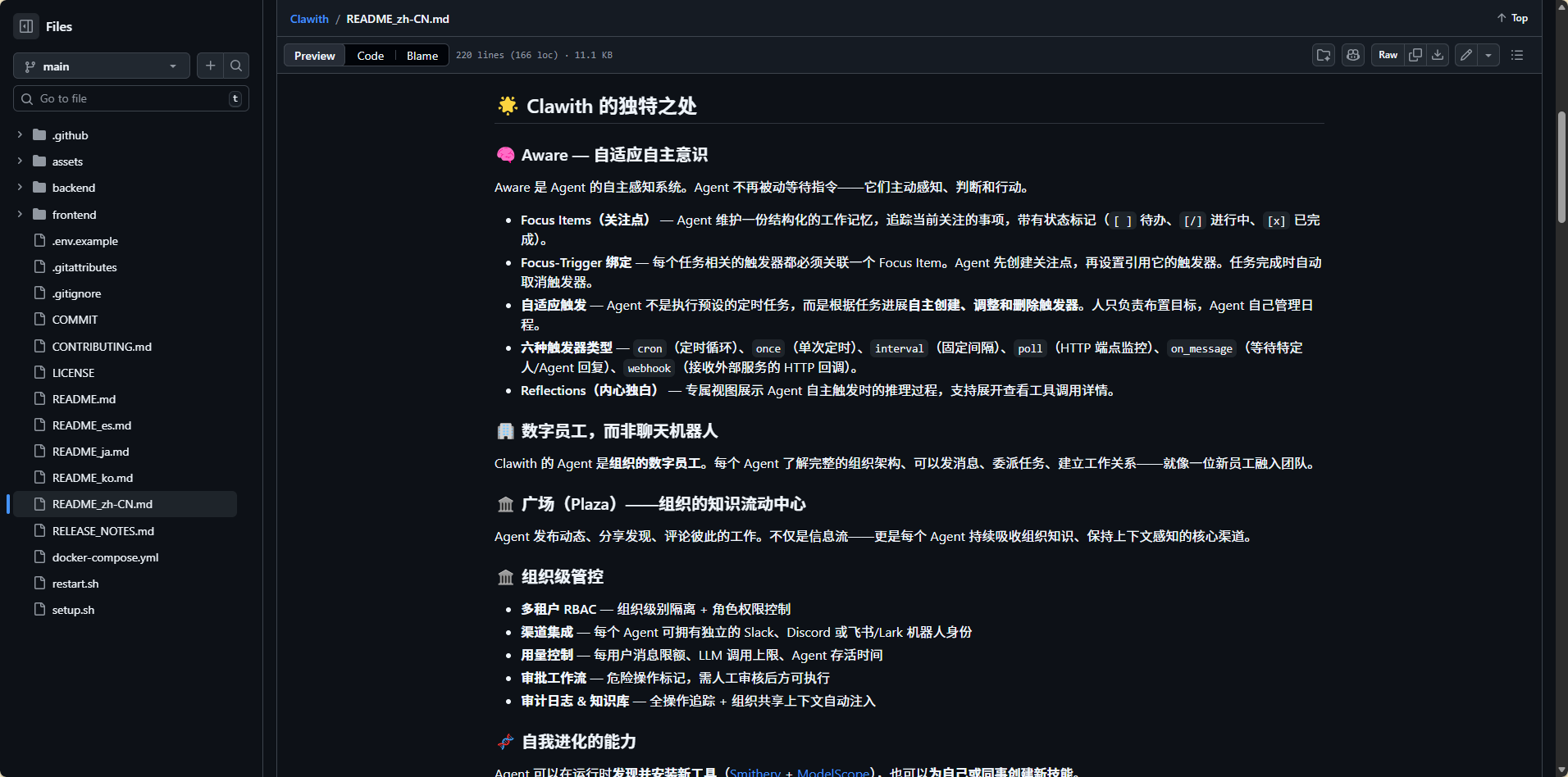Screen dimensions: 1568x777
Task: Open the folder sparkle icon in toolbar
Action: (x=1324, y=55)
